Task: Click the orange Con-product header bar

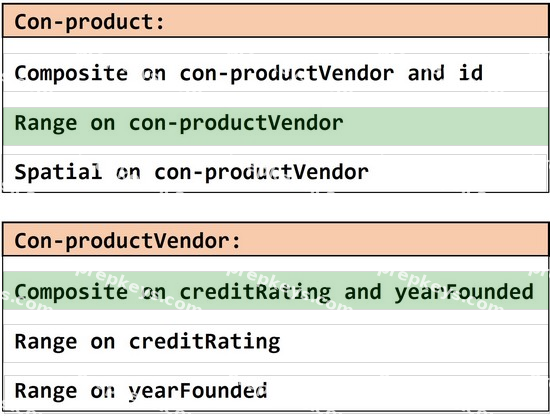Action: coord(275,21)
